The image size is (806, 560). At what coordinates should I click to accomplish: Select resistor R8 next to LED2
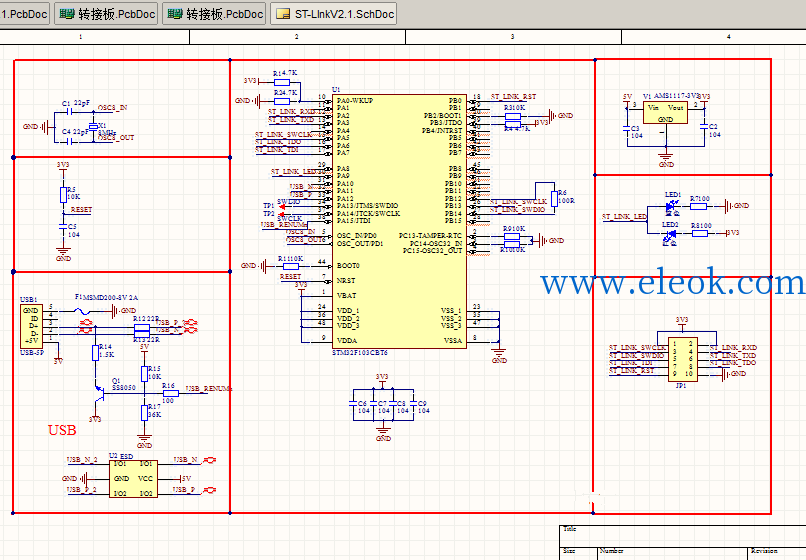700,233
